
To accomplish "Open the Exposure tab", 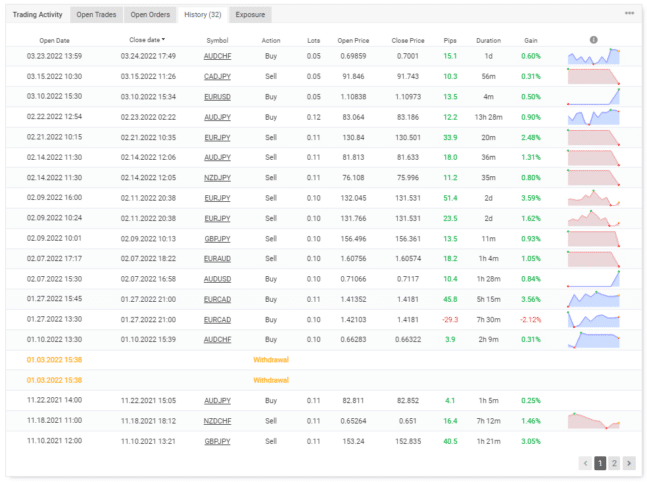I will [x=250, y=15].
